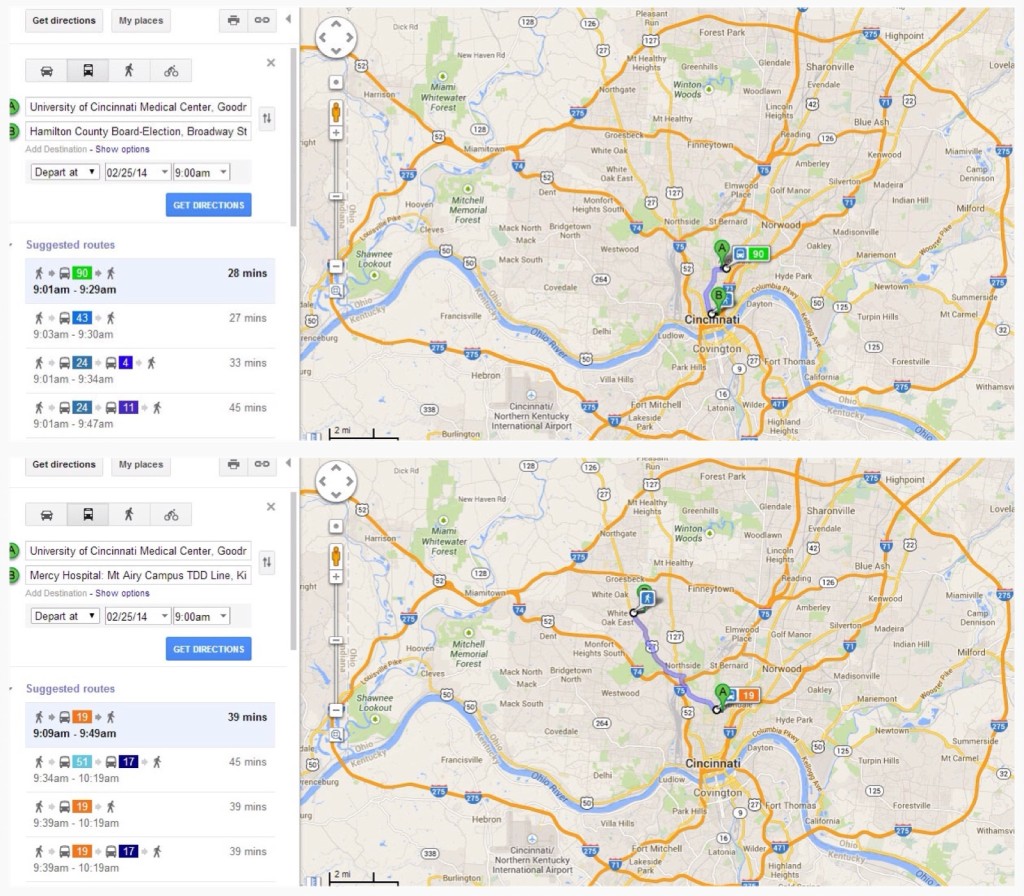Select bicycling mode in bottom directions panel

point(170,515)
